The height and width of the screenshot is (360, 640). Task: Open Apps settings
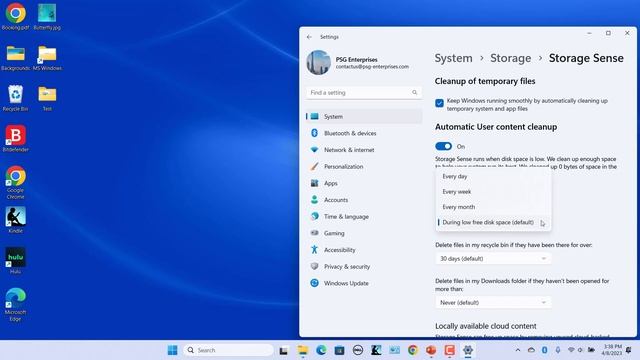click(x=364, y=183)
